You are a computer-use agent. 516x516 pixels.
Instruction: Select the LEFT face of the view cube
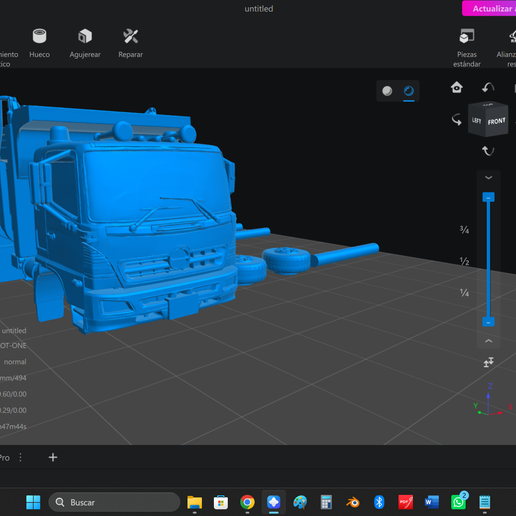(x=477, y=120)
